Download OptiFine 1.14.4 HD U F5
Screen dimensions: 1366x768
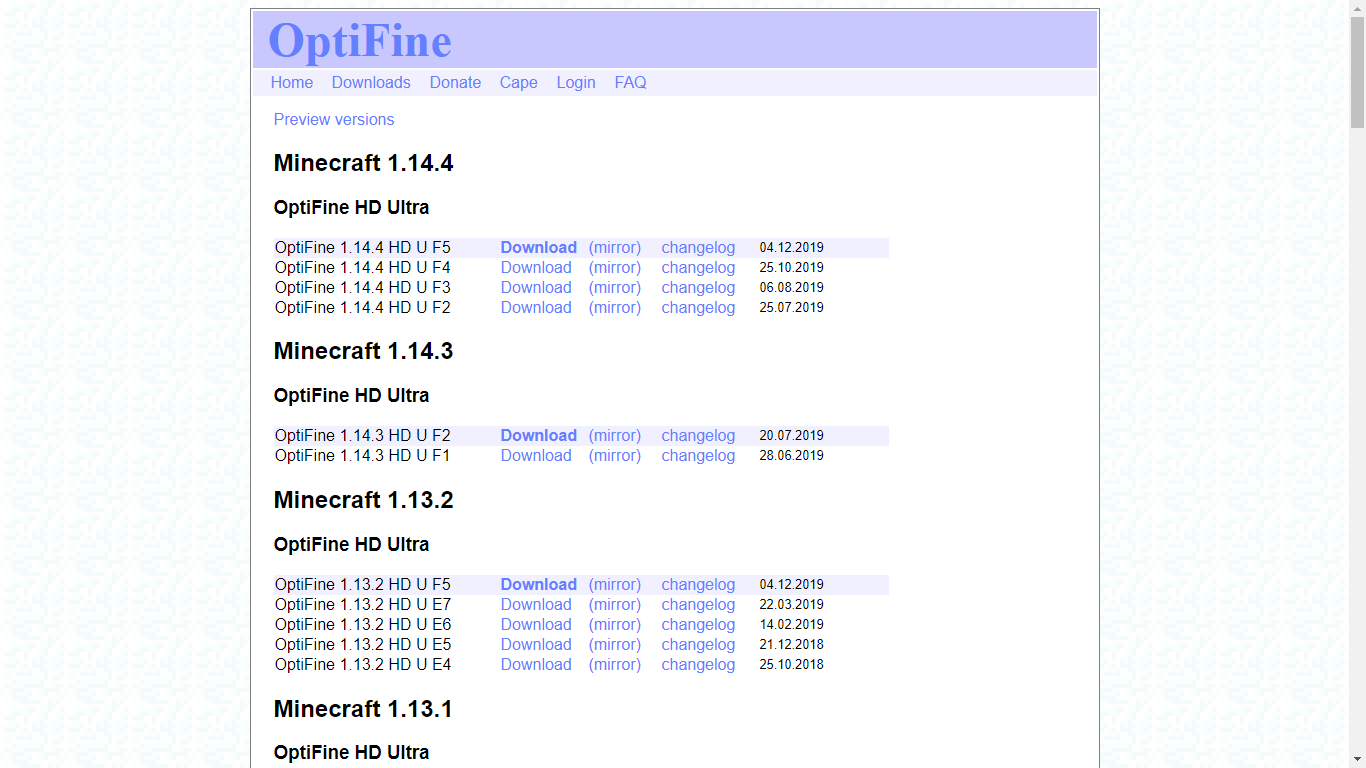pos(539,248)
